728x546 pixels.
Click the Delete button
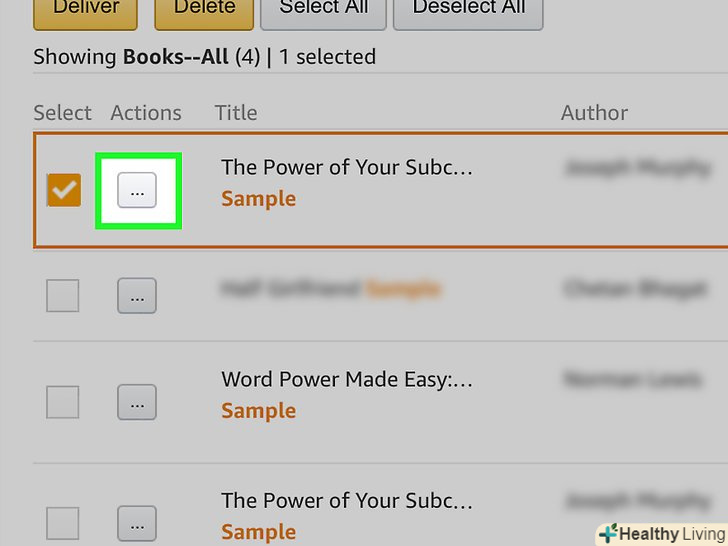tap(204, 10)
